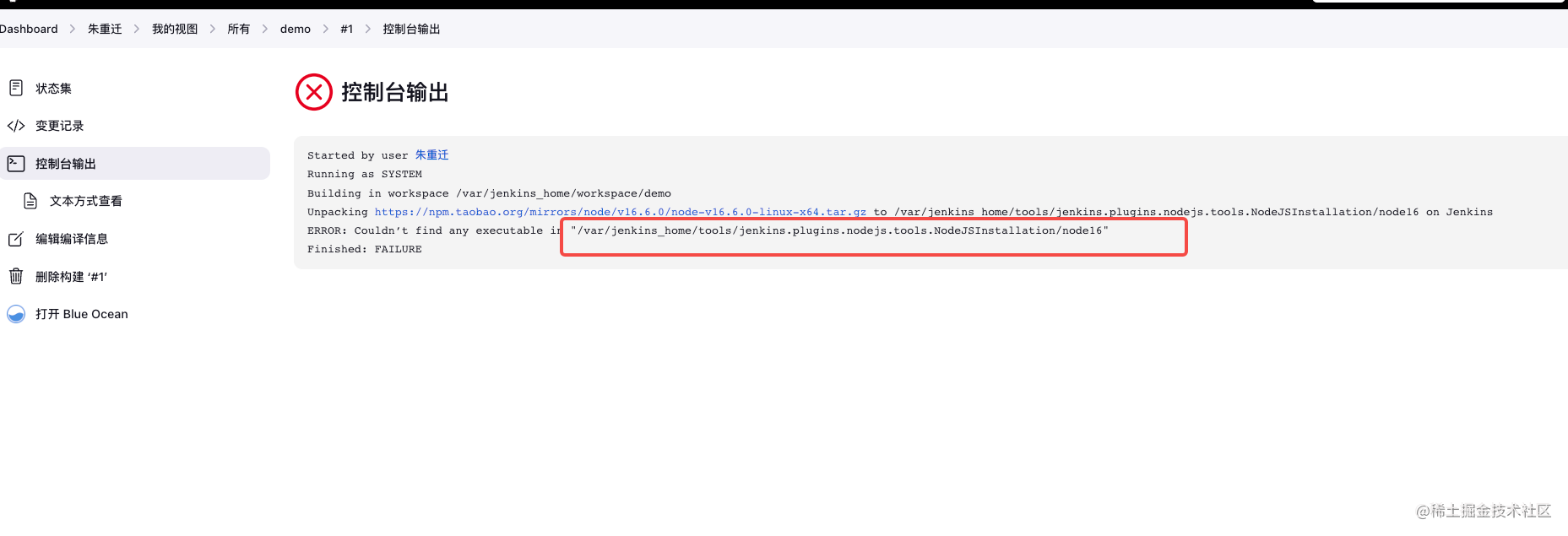Viewport: 1568px width, 536px height.
Task: Click the Blue Ocean logo icon
Action: [x=16, y=314]
